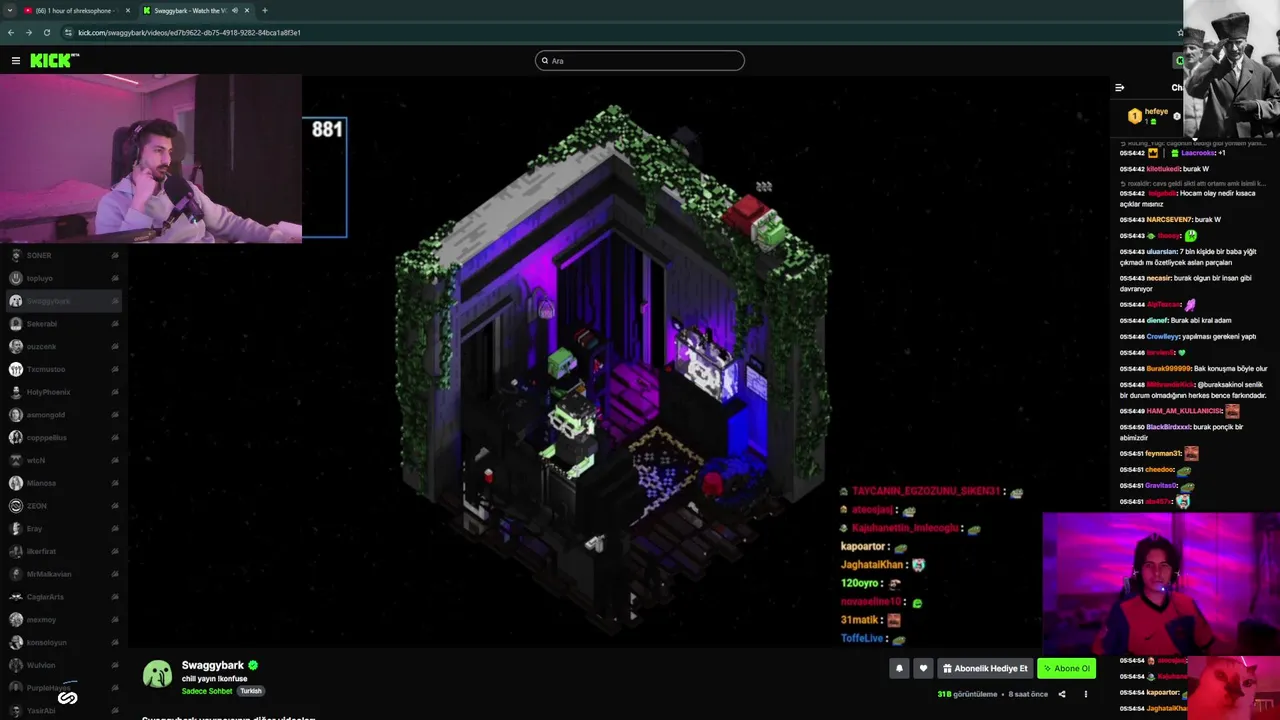Toggle notification bell for Swaggybark

pyautogui.click(x=899, y=668)
